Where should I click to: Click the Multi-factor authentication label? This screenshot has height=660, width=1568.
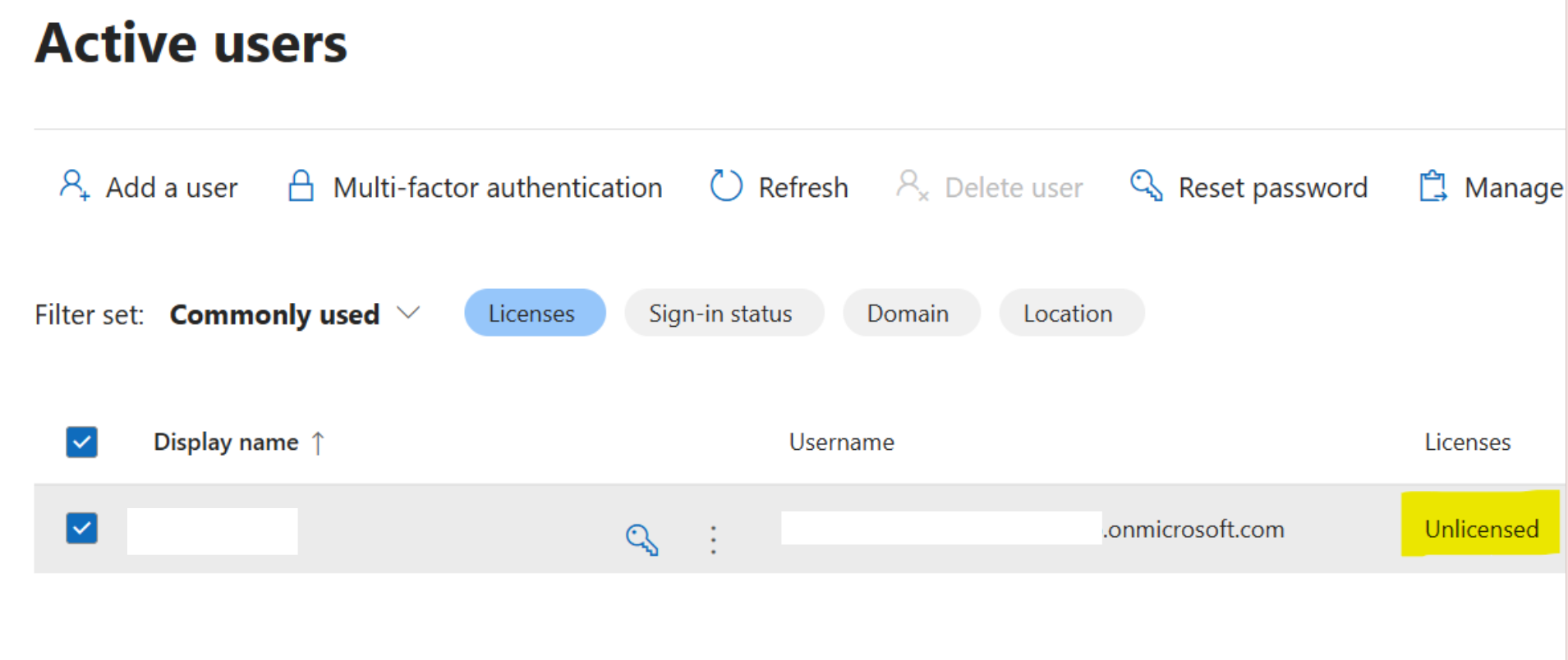(x=498, y=188)
